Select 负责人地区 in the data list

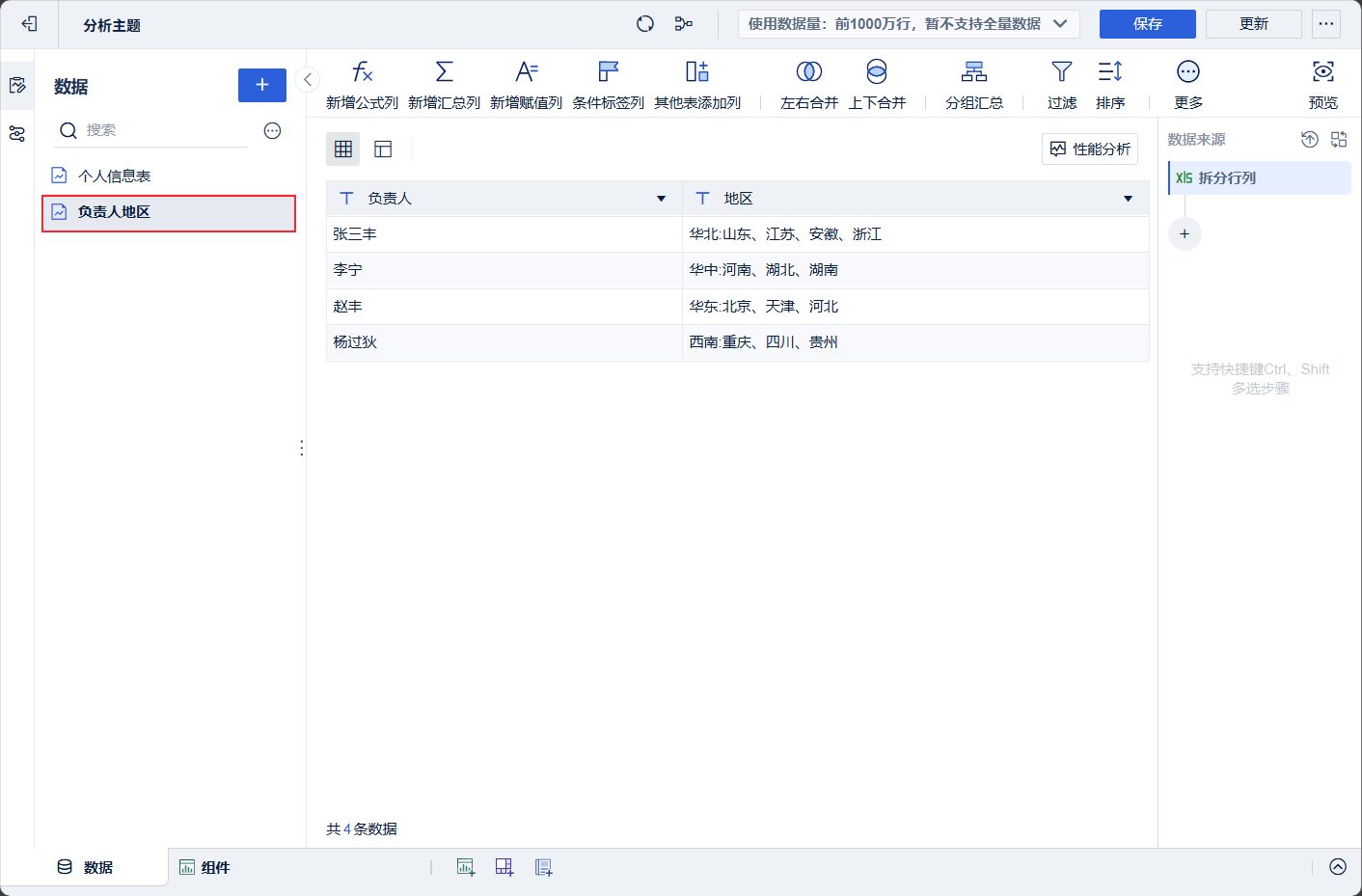point(169,212)
